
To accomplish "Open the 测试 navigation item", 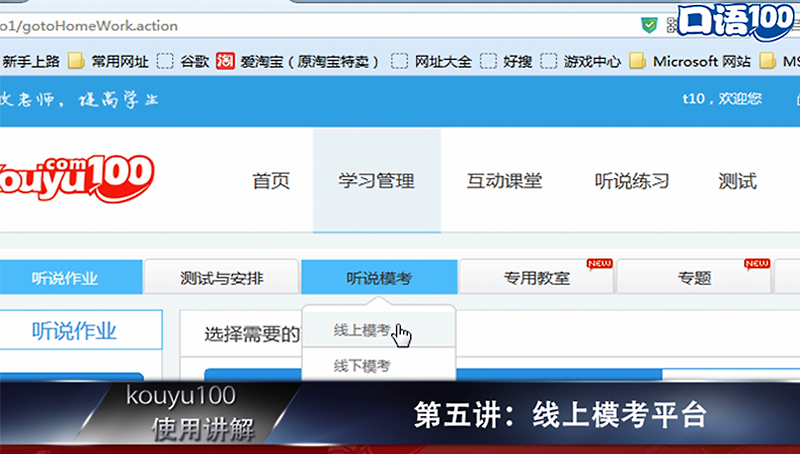I will click(x=737, y=181).
